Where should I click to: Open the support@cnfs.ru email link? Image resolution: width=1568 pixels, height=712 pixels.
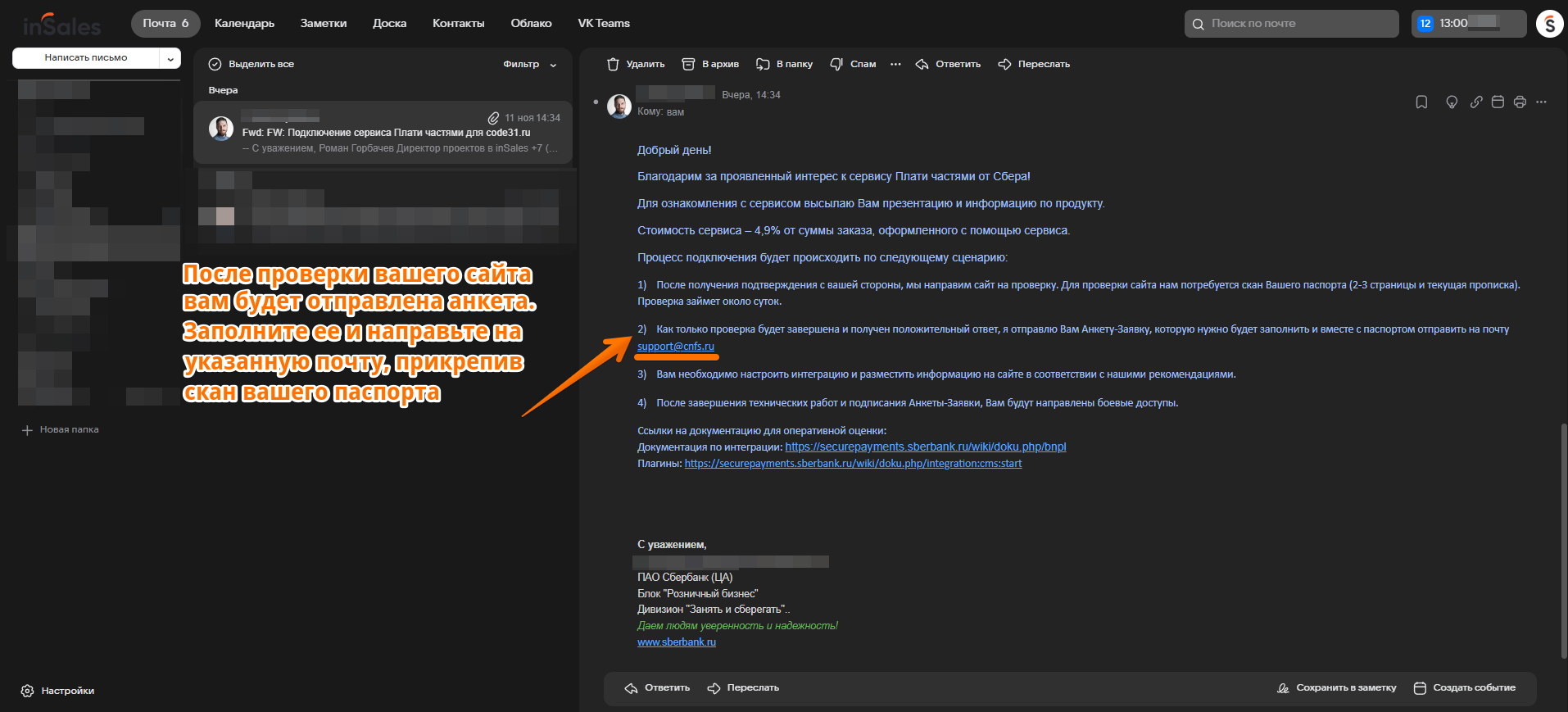676,347
